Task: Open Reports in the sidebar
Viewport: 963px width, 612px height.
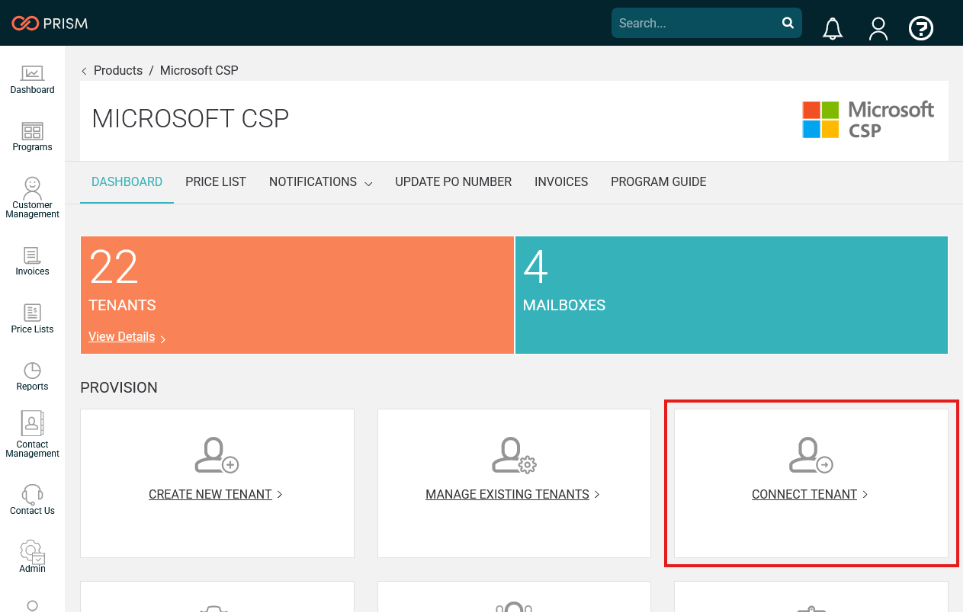Action: [x=32, y=377]
